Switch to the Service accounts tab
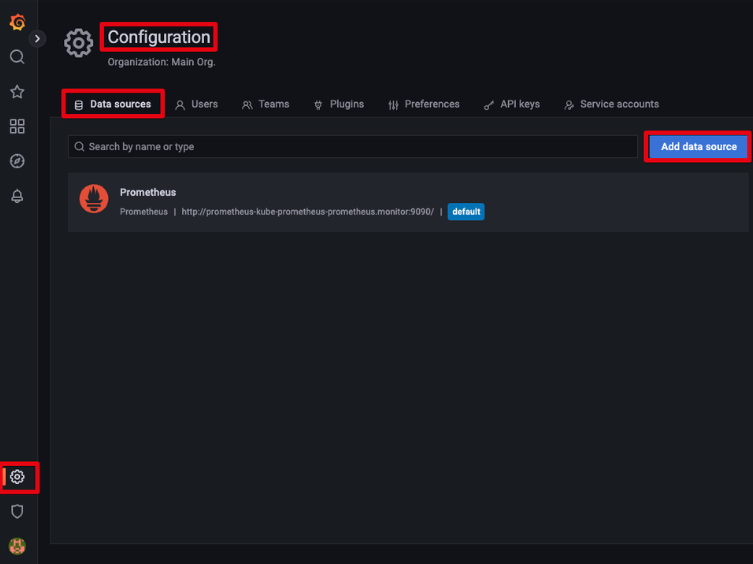The image size is (753, 564). pyautogui.click(x=612, y=104)
